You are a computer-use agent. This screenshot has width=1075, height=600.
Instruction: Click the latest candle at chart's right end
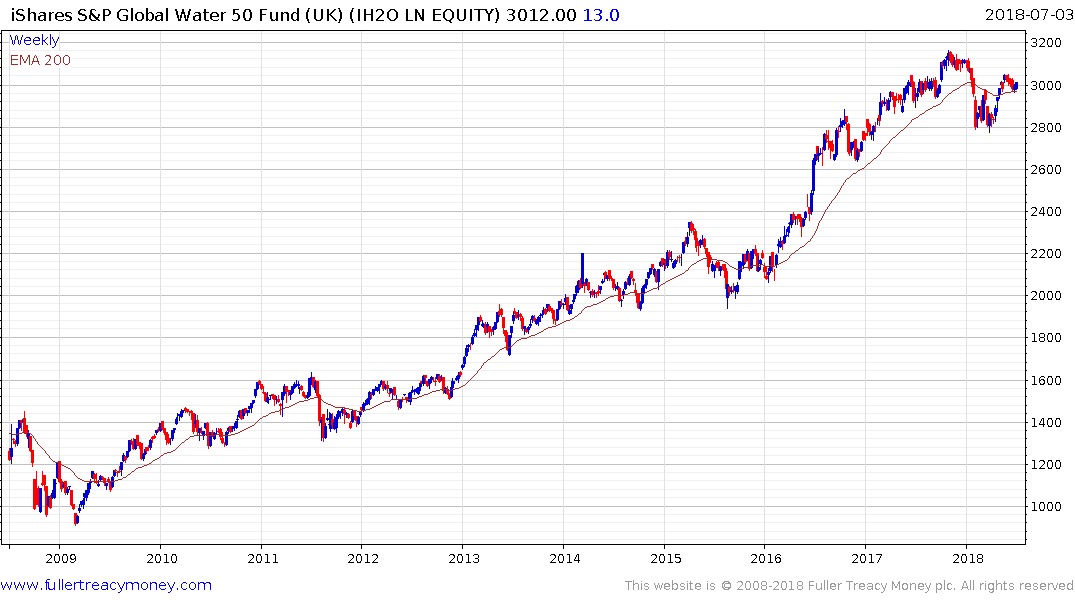pos(1015,86)
